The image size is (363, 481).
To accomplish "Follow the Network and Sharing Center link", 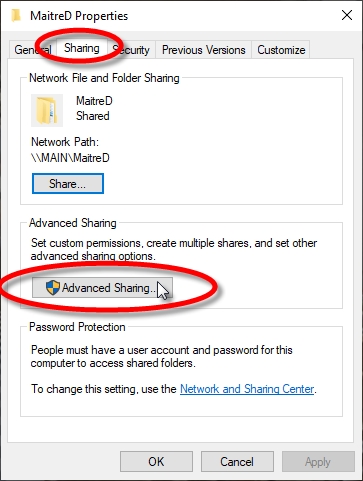I will click(247, 389).
